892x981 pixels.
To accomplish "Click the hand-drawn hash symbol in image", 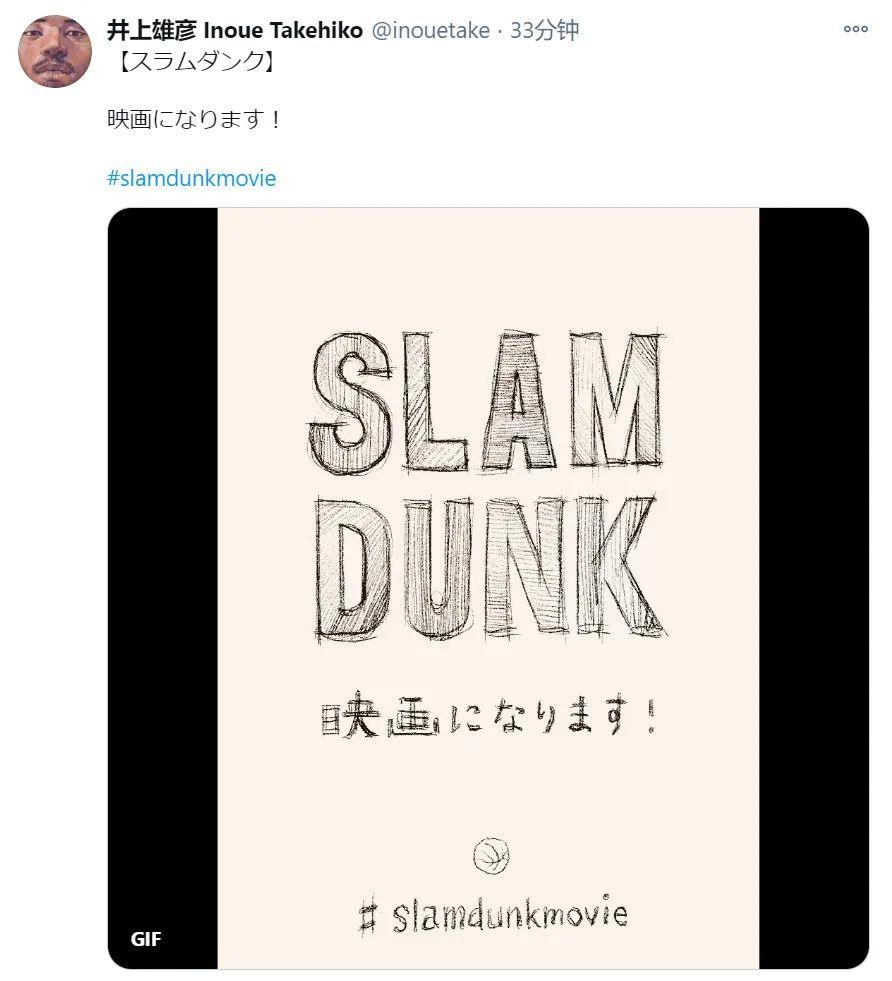I will point(368,918).
